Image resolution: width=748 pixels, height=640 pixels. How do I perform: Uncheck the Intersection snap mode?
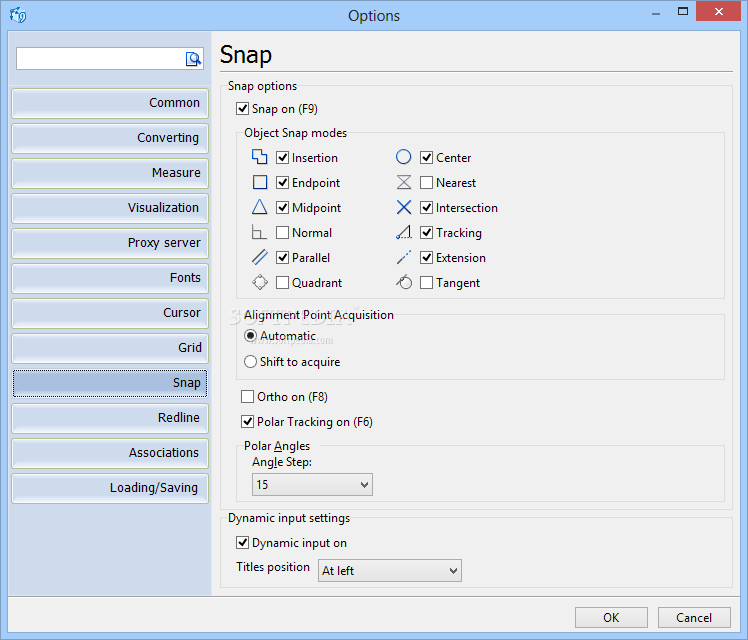[426, 207]
